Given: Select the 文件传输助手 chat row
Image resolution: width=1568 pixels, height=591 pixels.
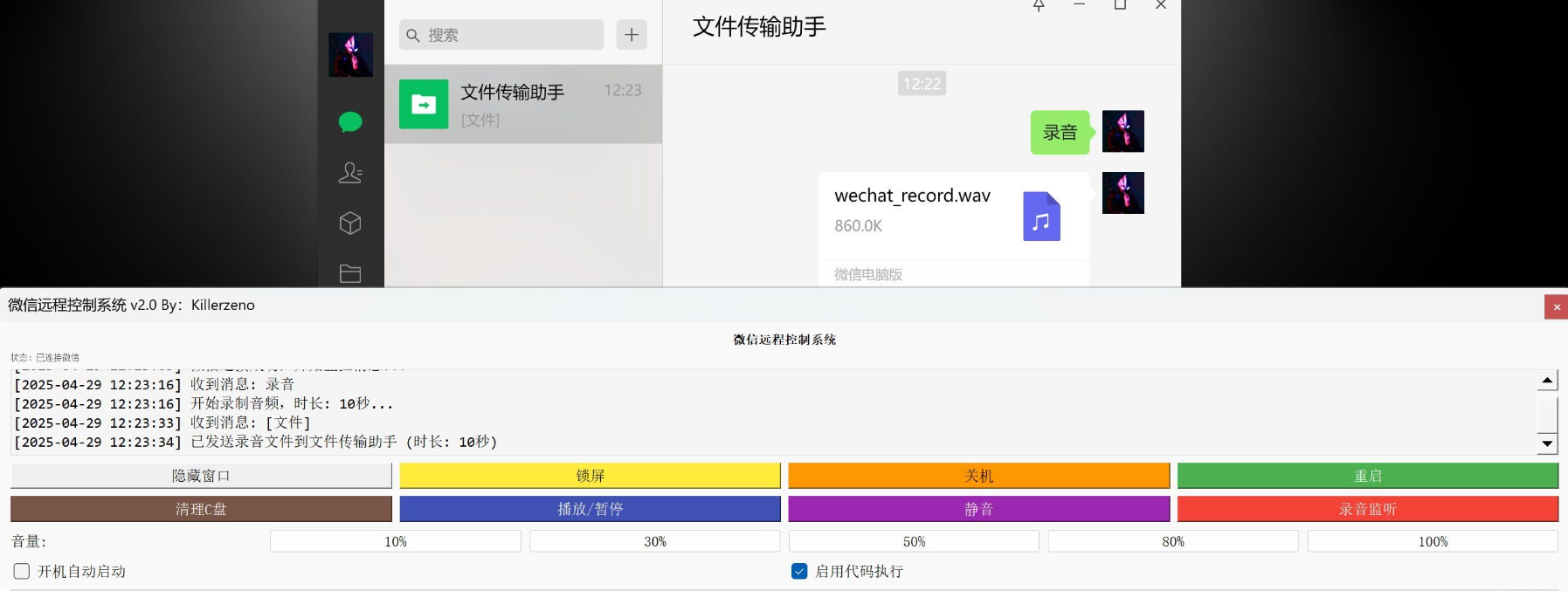Looking at the screenshot, I should pyautogui.click(x=523, y=104).
